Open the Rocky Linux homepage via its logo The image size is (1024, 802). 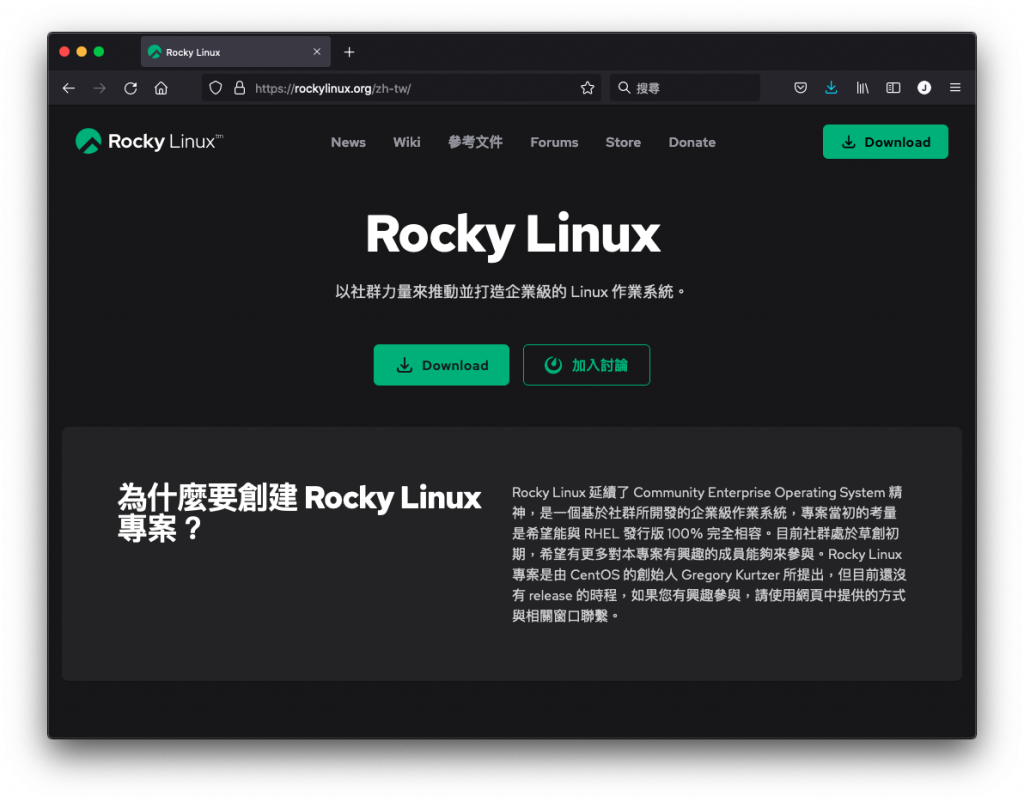pyautogui.click(x=146, y=141)
